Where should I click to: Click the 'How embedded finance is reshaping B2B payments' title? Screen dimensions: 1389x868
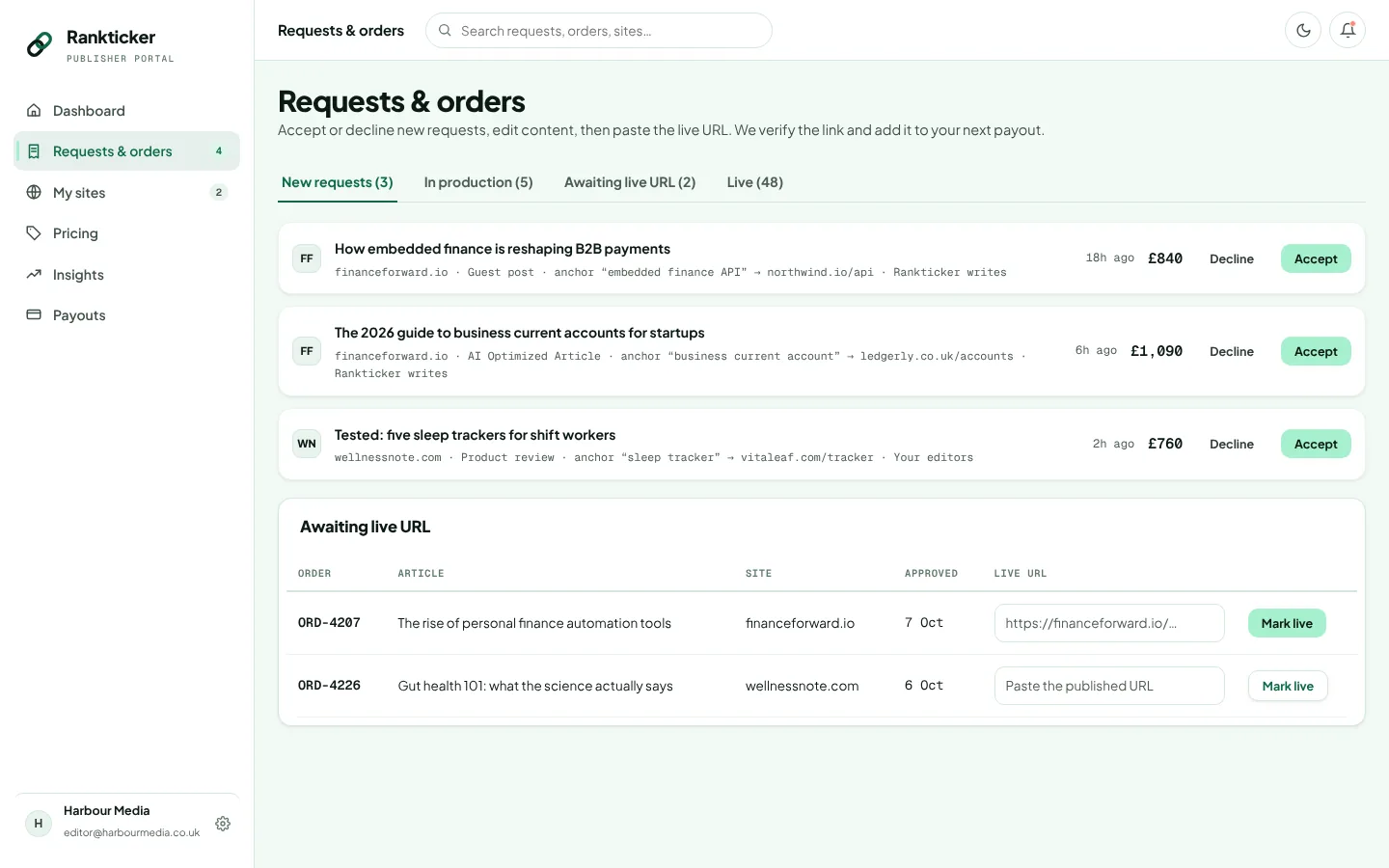click(x=503, y=249)
